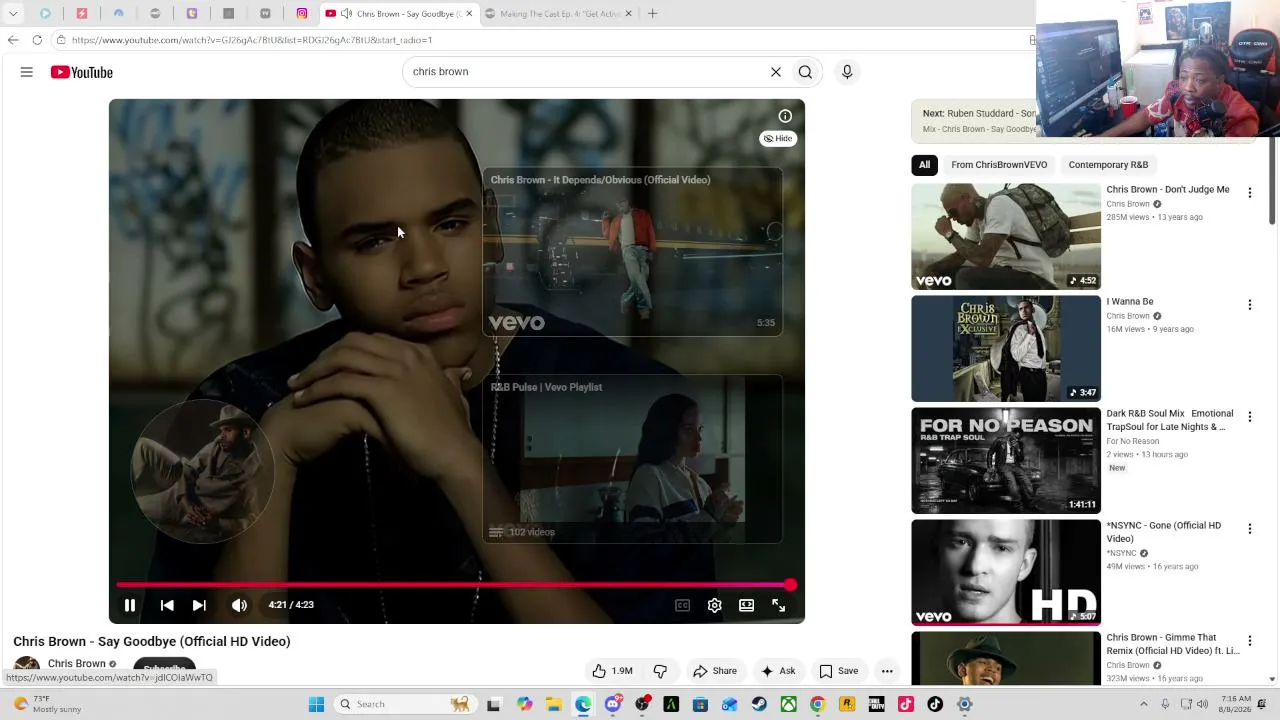
Task: Open the video player settings gear
Action: pos(714,605)
